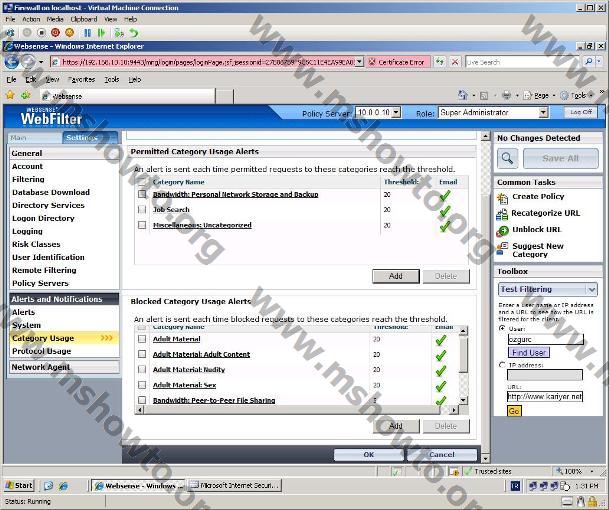The width and height of the screenshot is (609, 510).
Task: Click the VM reset play icon
Action: [x=101, y=33]
